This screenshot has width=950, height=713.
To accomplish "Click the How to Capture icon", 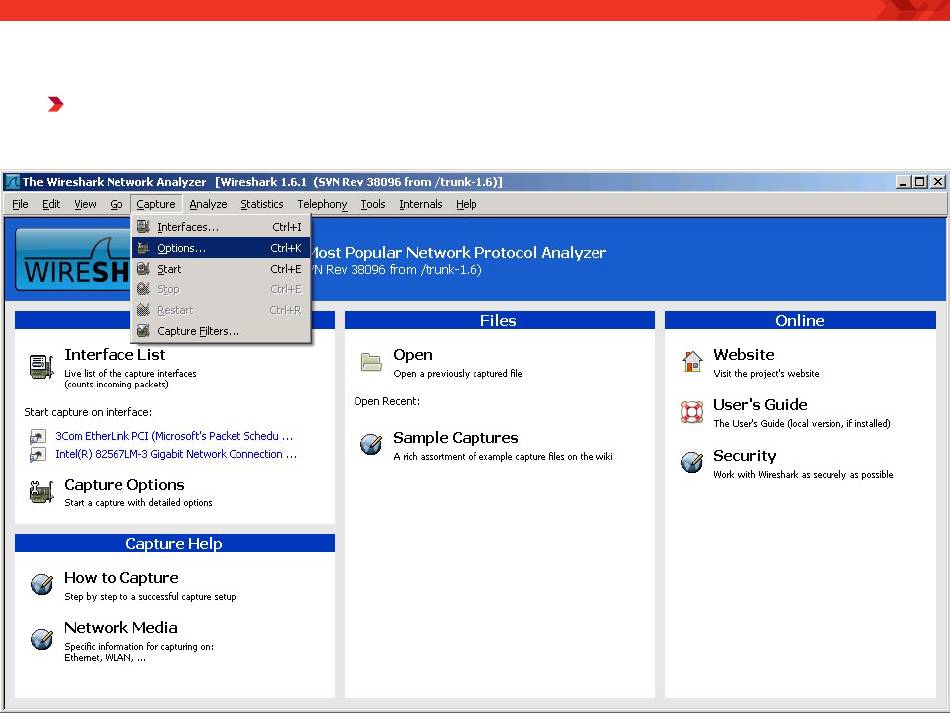I will (42, 584).
